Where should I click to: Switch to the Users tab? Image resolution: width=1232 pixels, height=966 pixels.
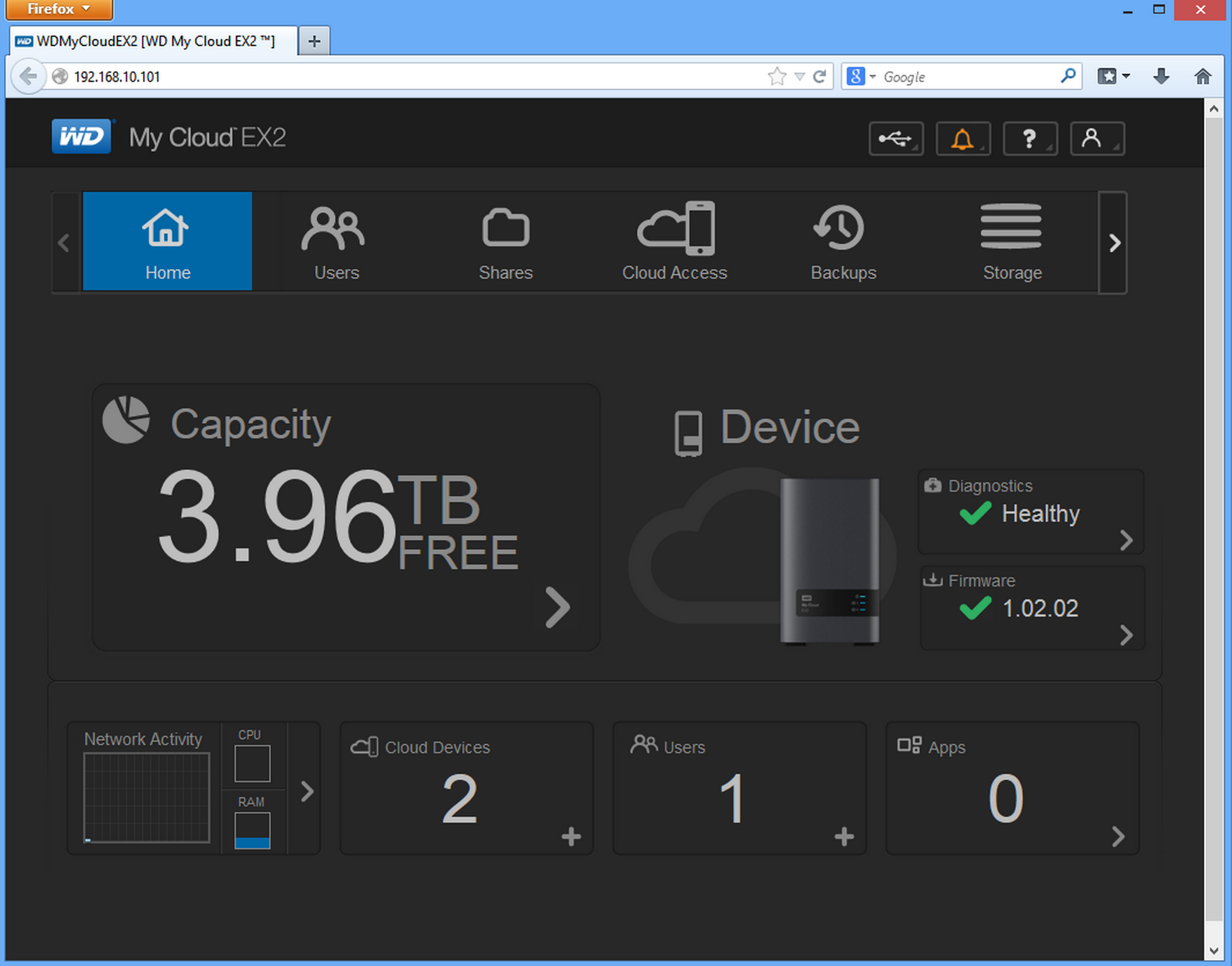[x=336, y=241]
